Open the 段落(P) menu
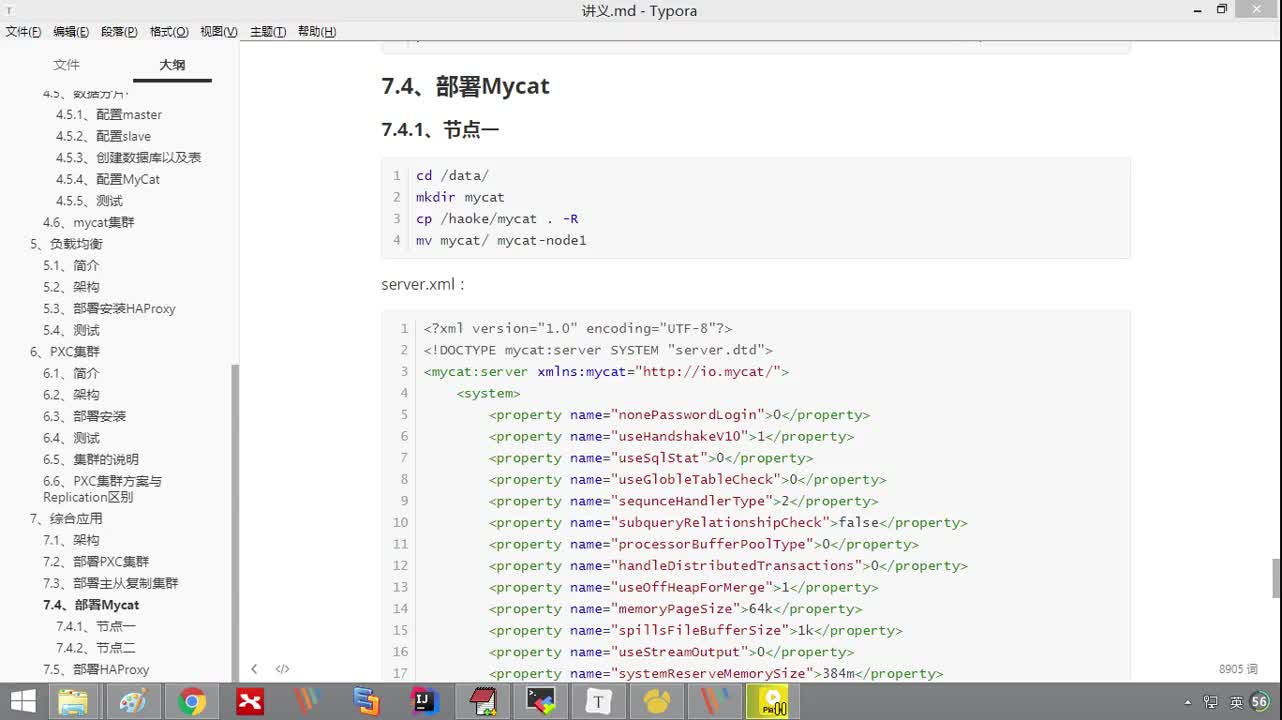Screen dimensions: 1282x720 pos(119,32)
